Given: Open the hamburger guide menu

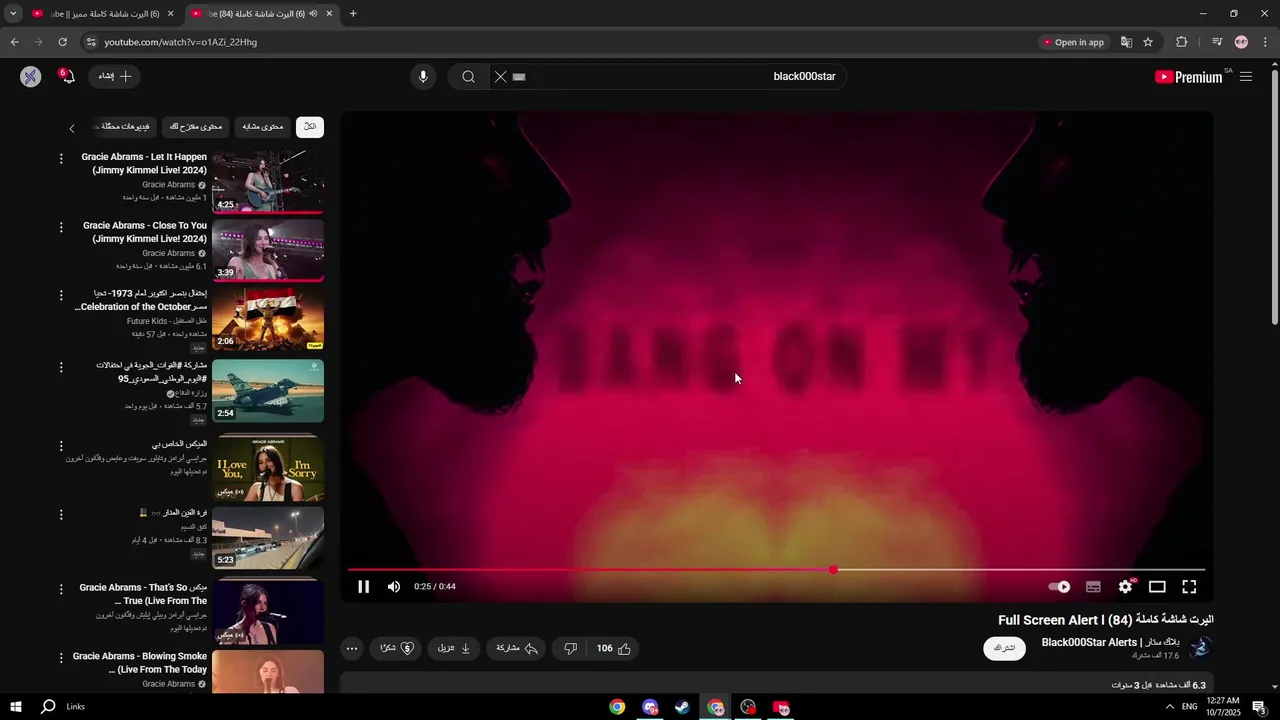Looking at the screenshot, I should 1246,77.
